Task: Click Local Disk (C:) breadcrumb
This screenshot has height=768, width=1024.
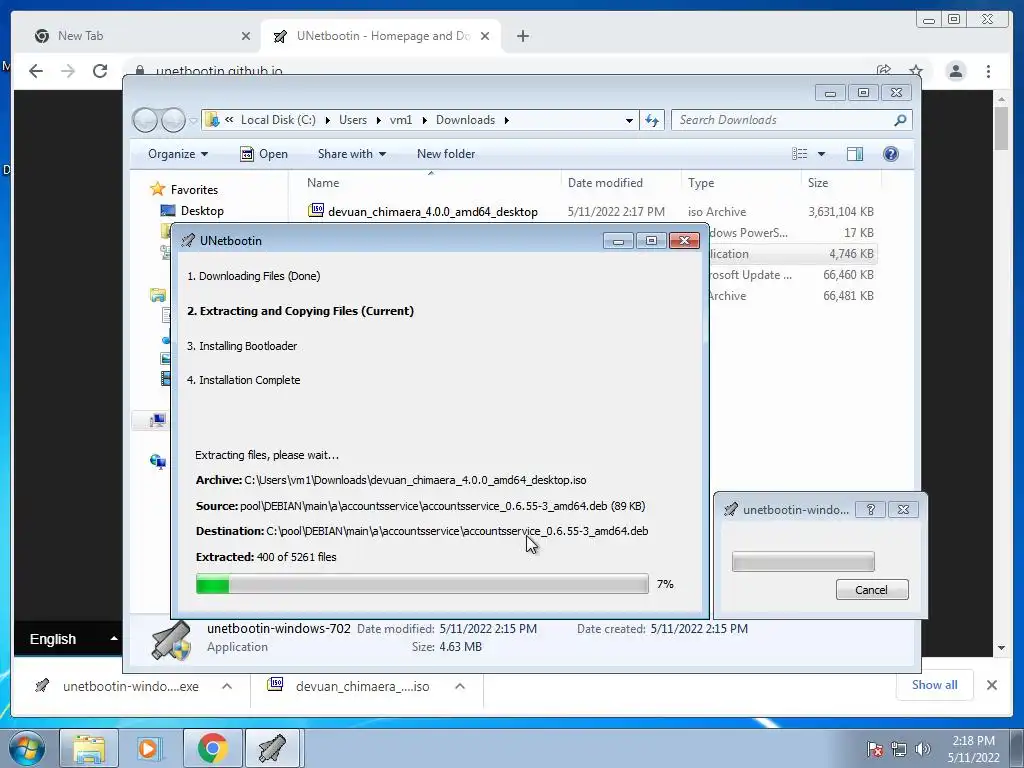Action: [x=278, y=120]
